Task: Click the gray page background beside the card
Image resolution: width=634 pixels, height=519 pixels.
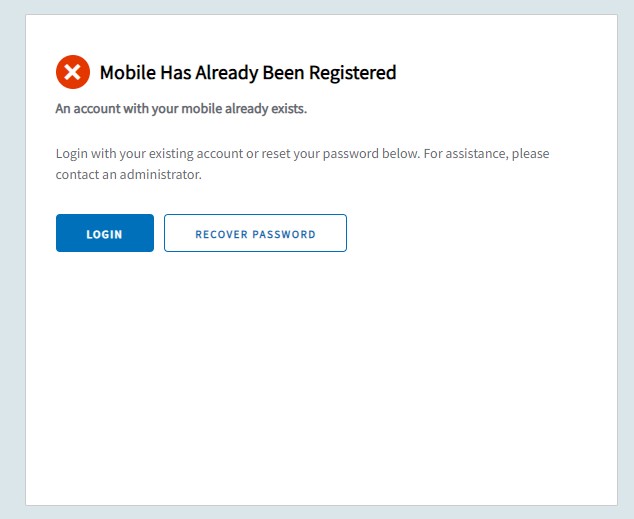Action: tap(12, 260)
